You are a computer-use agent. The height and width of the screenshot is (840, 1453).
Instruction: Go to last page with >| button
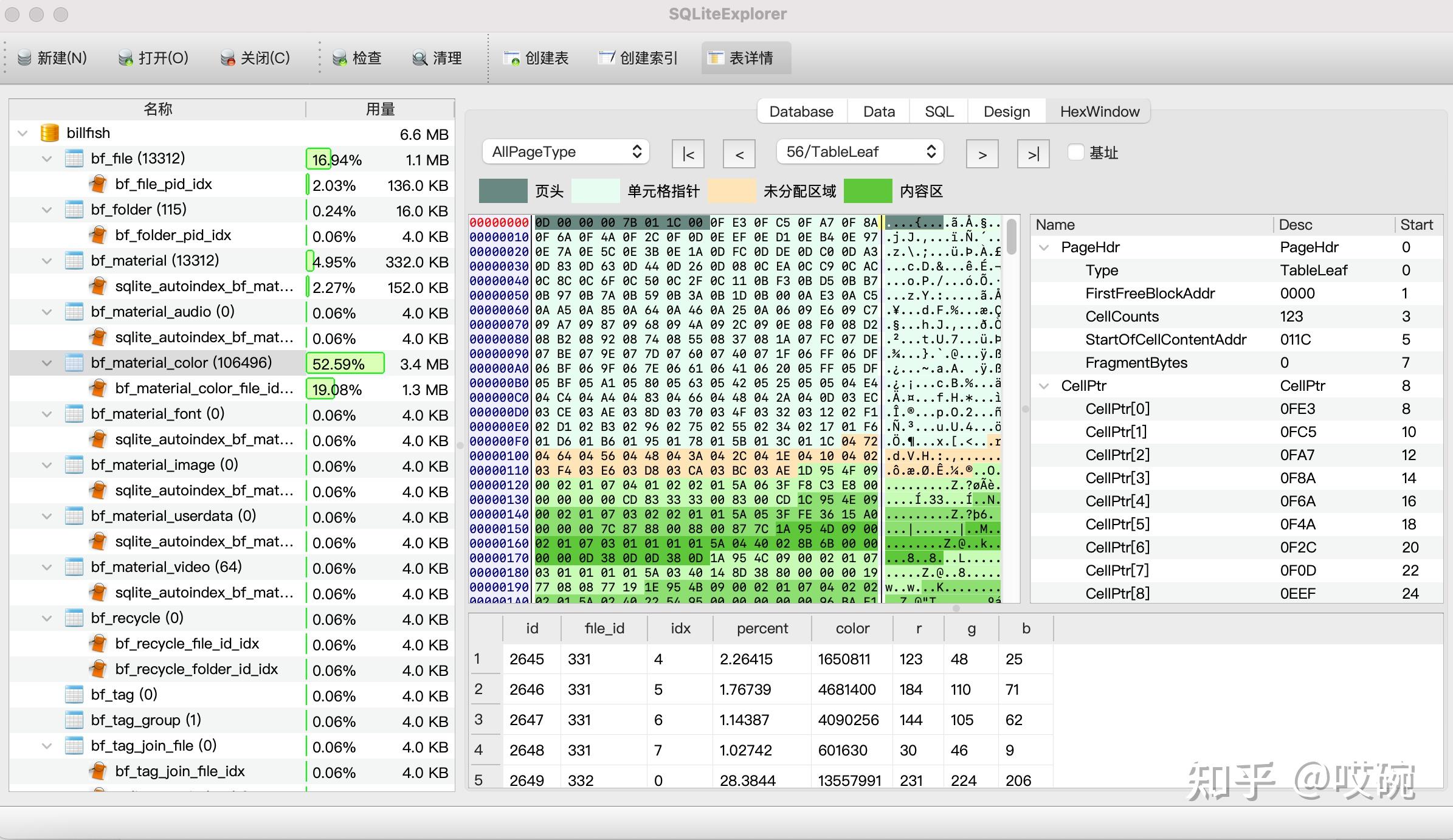pos(1034,154)
